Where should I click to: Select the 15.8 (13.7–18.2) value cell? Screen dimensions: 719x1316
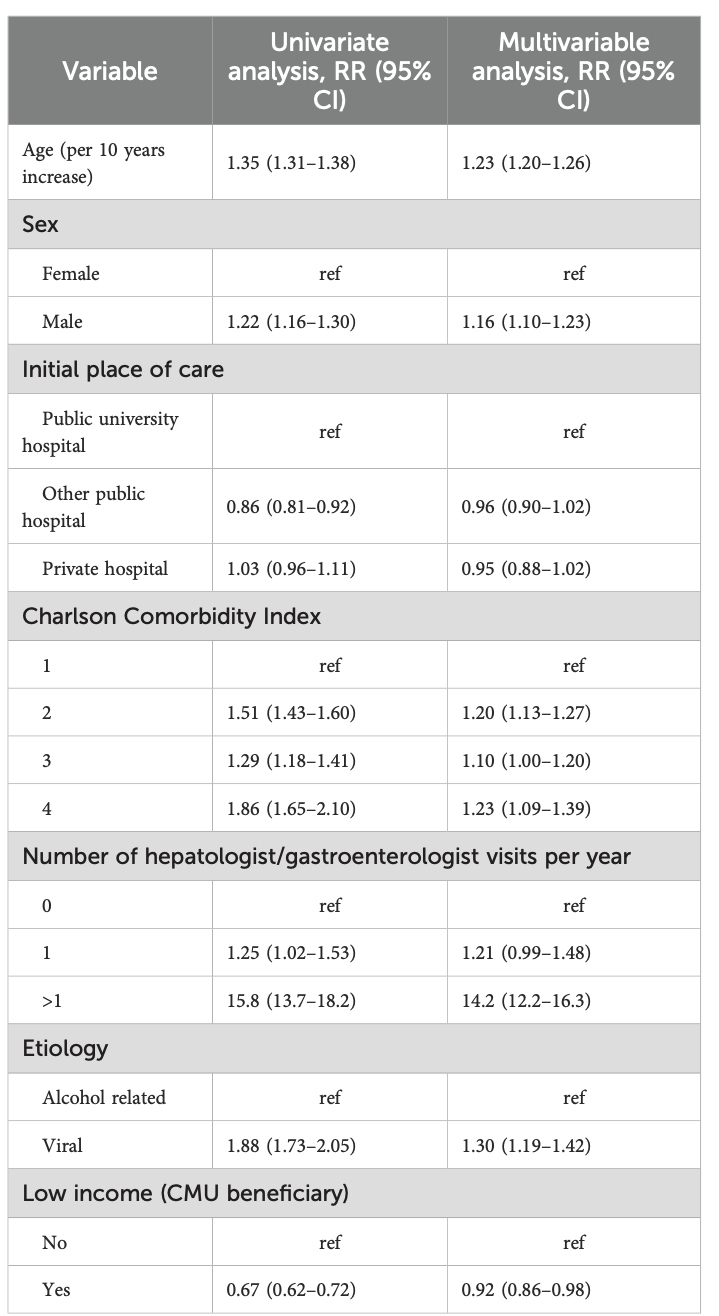[284, 1000]
